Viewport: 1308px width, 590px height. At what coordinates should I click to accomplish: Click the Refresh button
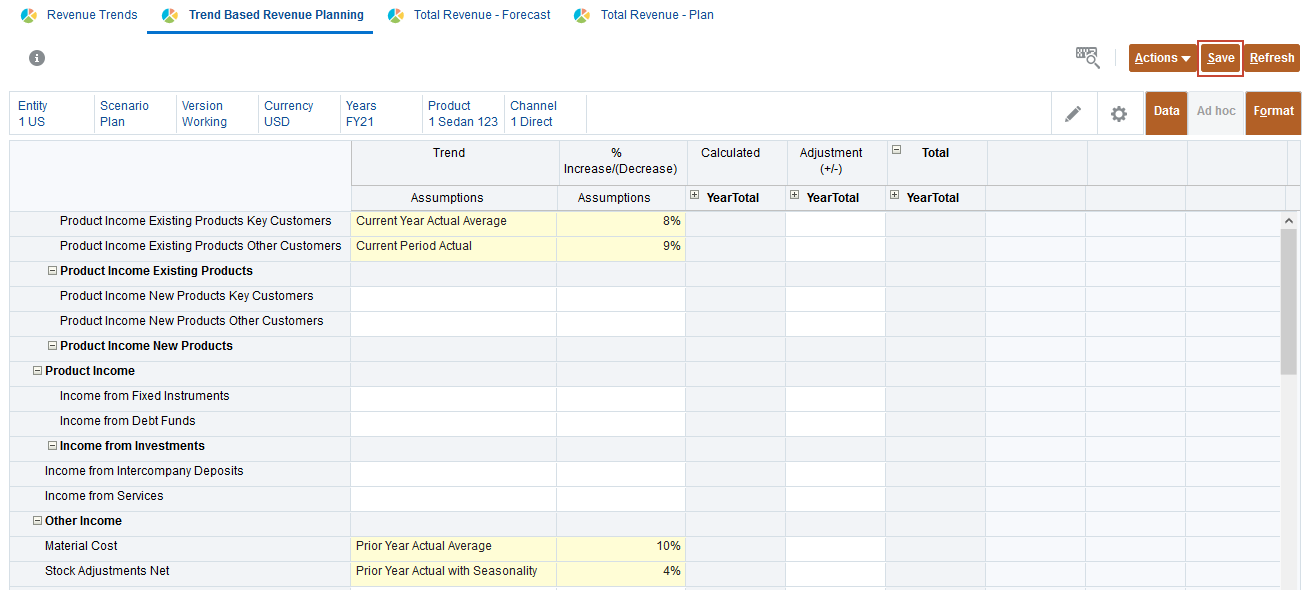(x=1272, y=58)
